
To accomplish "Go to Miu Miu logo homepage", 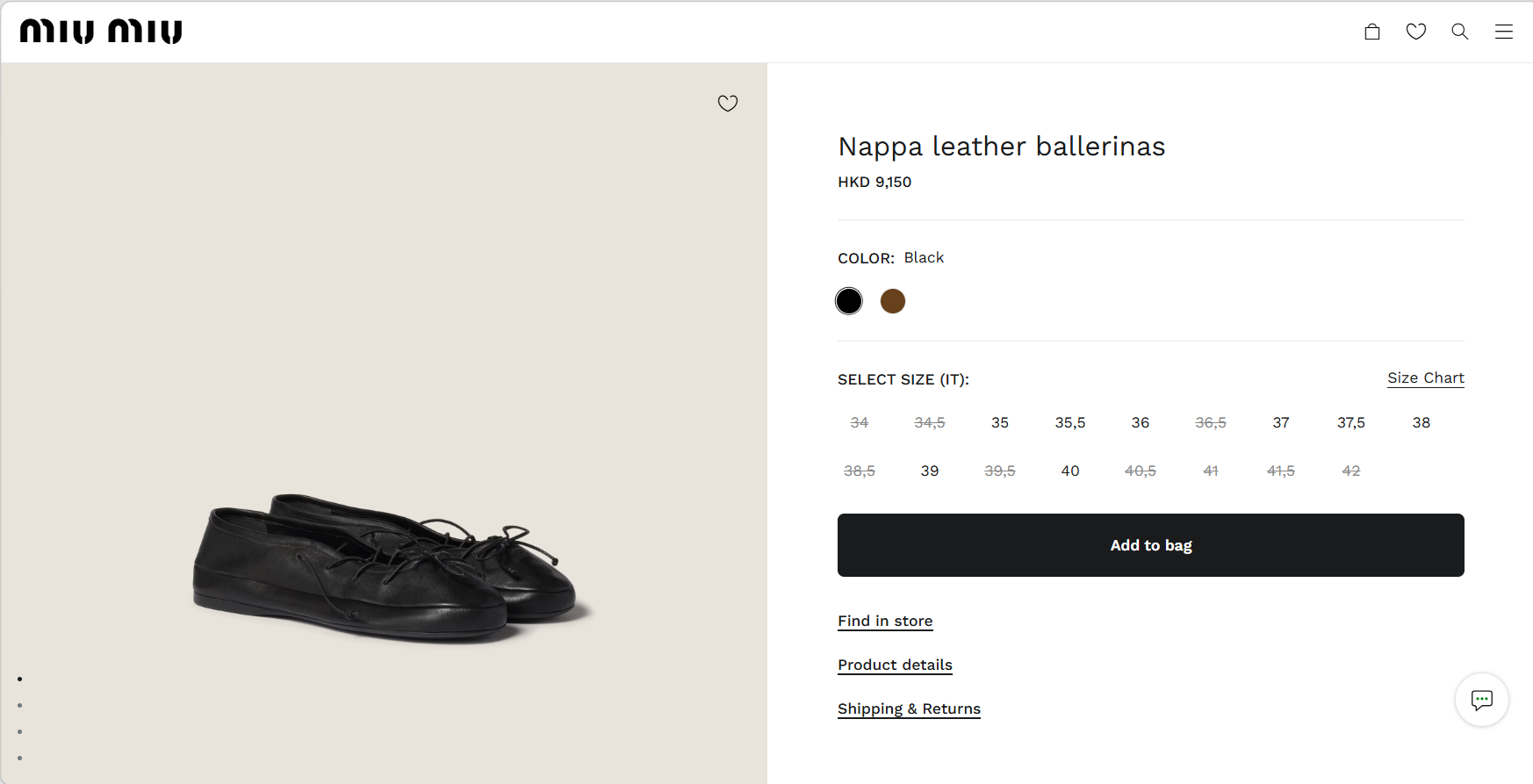I will point(101,32).
